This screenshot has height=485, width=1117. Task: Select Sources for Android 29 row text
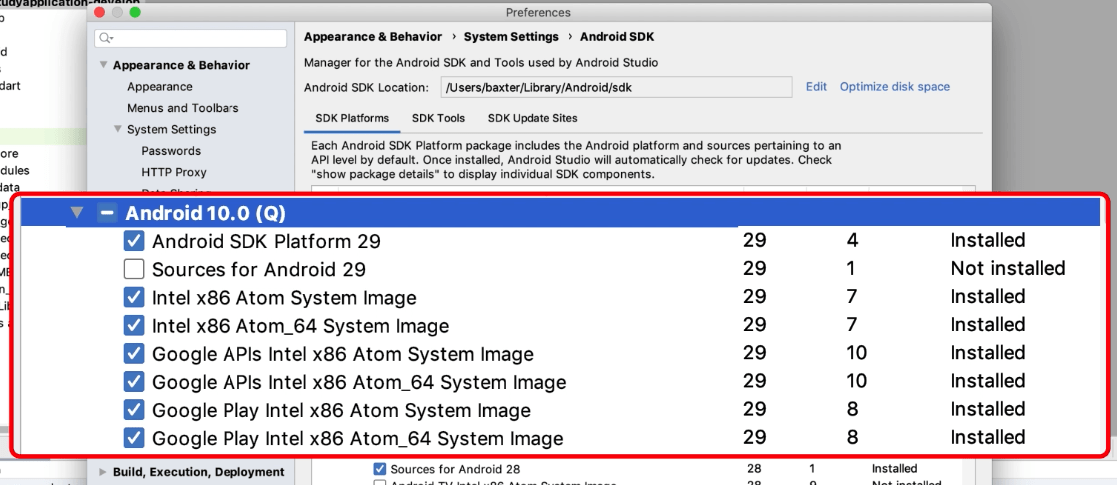[259, 269]
